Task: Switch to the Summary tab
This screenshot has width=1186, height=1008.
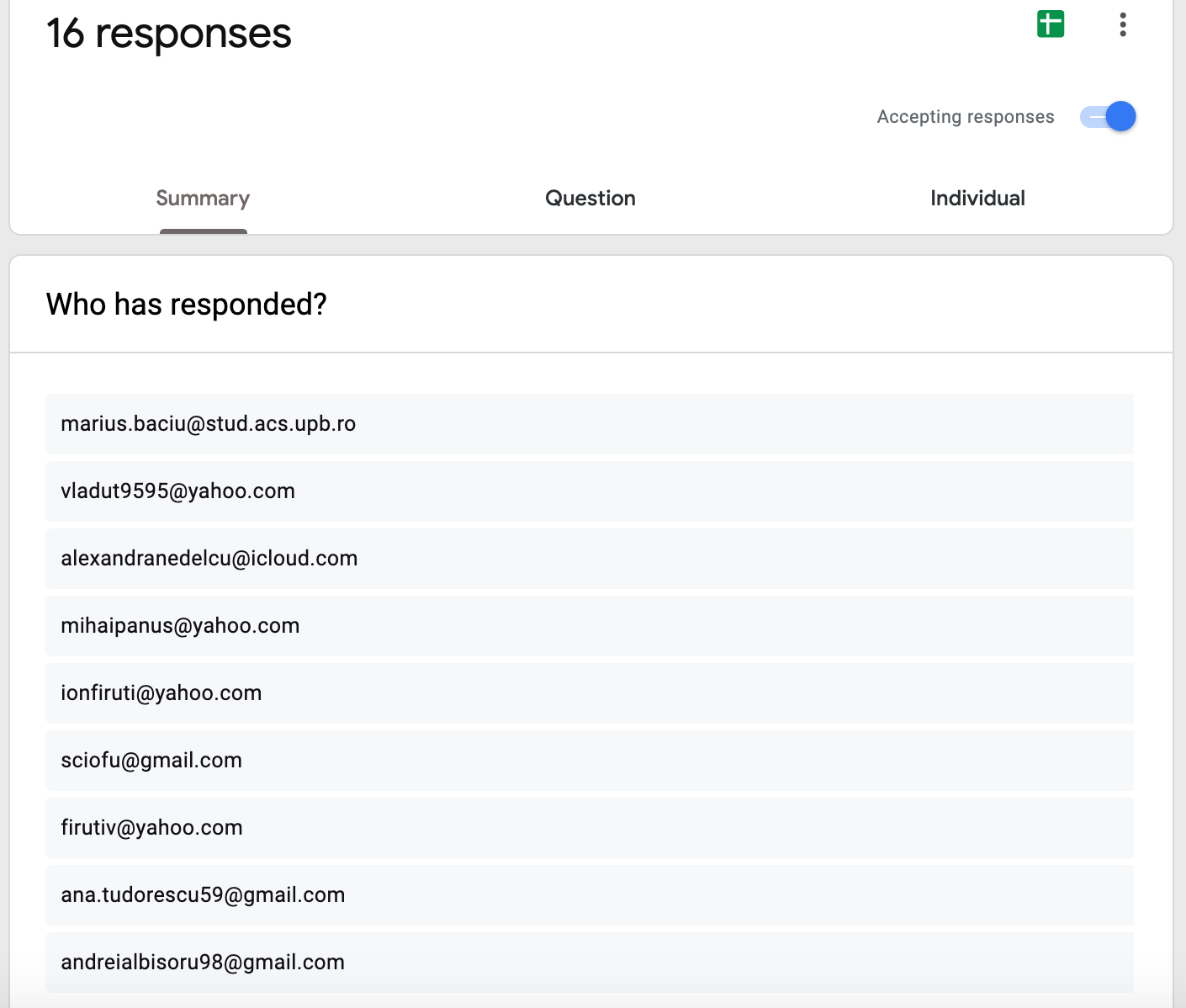Action: (x=203, y=199)
